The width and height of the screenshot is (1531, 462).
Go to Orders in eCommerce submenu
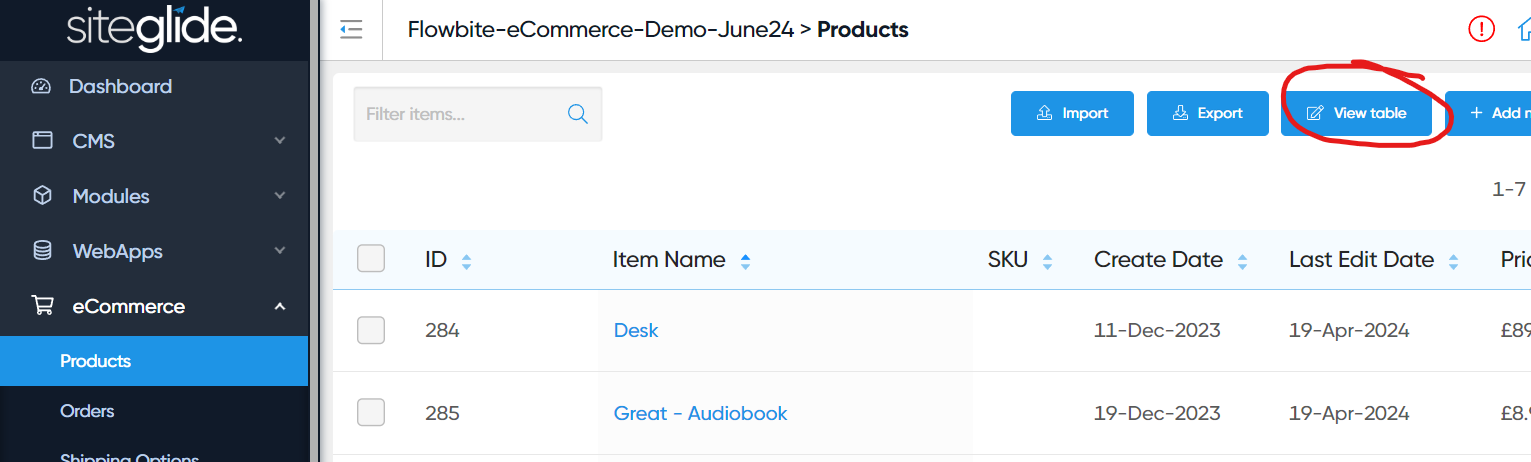(x=87, y=411)
